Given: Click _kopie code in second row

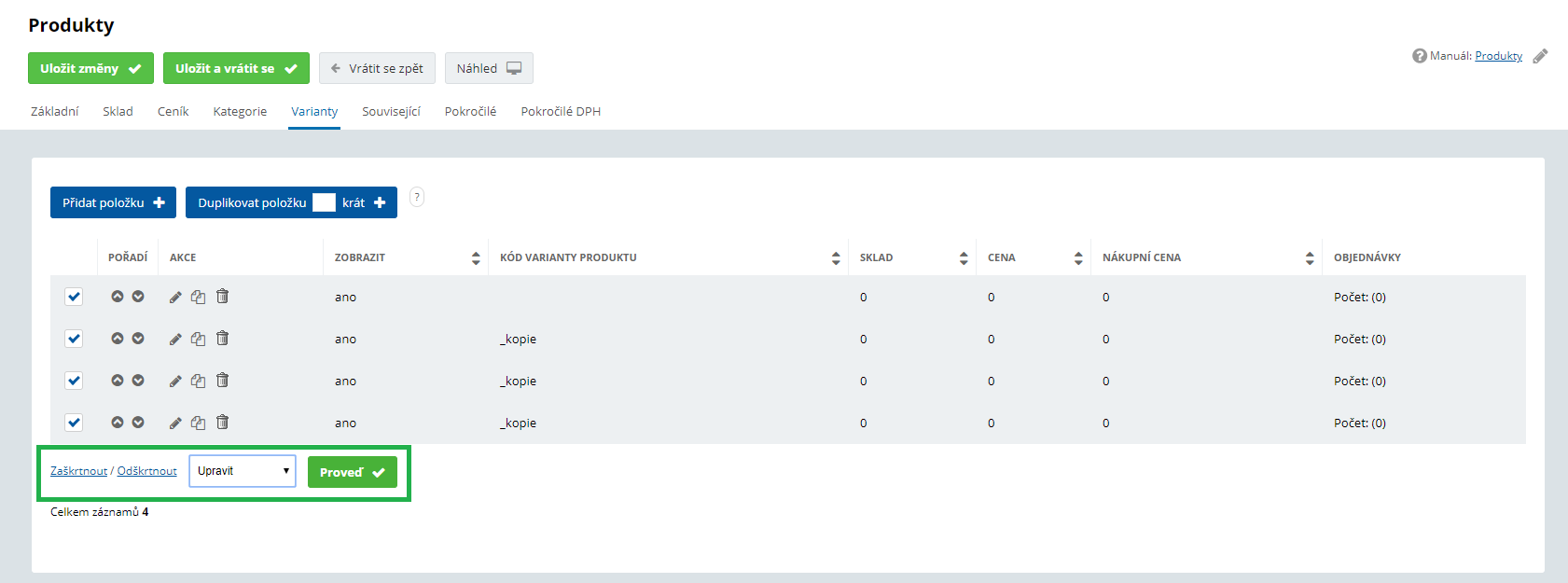Looking at the screenshot, I should pyautogui.click(x=518, y=340).
